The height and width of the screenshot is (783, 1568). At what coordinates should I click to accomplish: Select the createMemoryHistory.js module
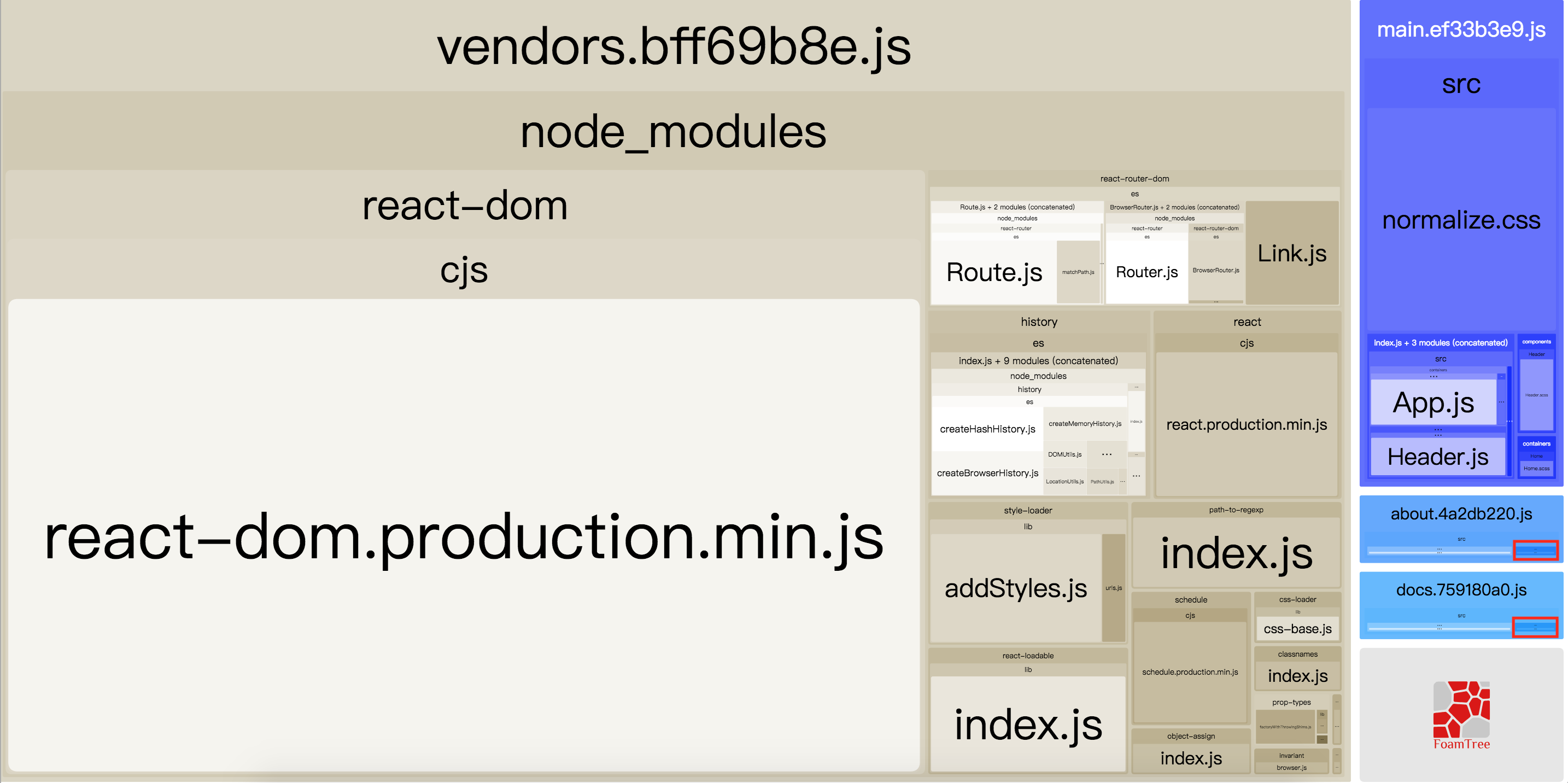(x=1085, y=423)
